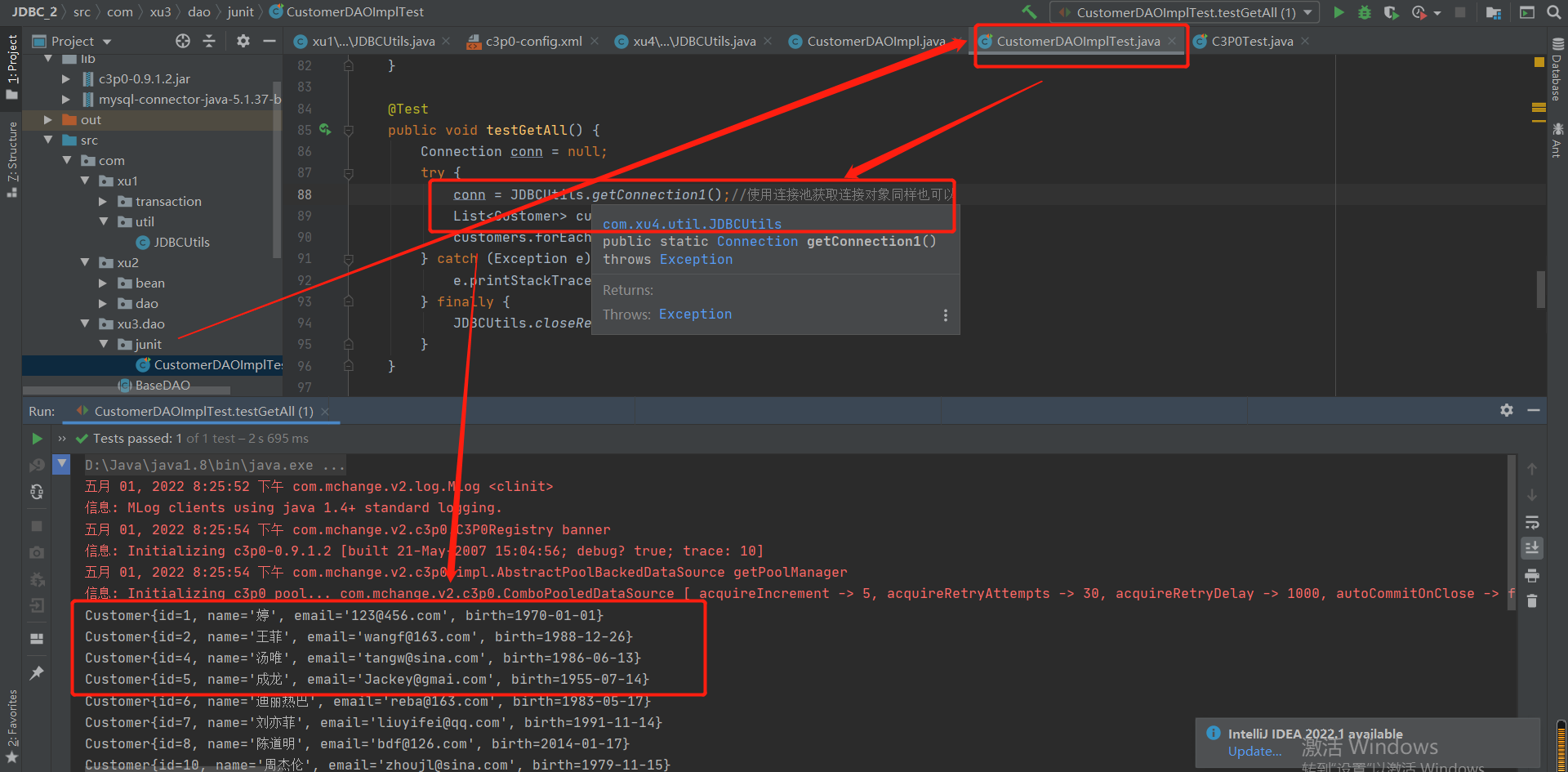Collapse the junit package
This screenshot has height=772, width=1568.
pyautogui.click(x=103, y=345)
